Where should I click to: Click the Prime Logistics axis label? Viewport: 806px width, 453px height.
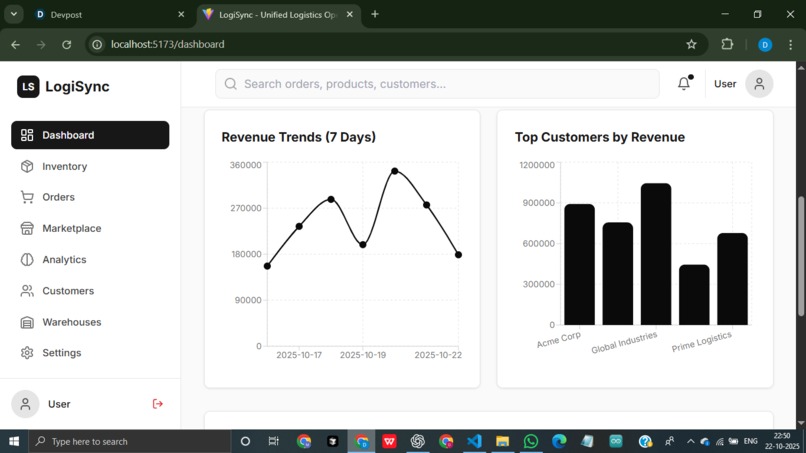(701, 342)
